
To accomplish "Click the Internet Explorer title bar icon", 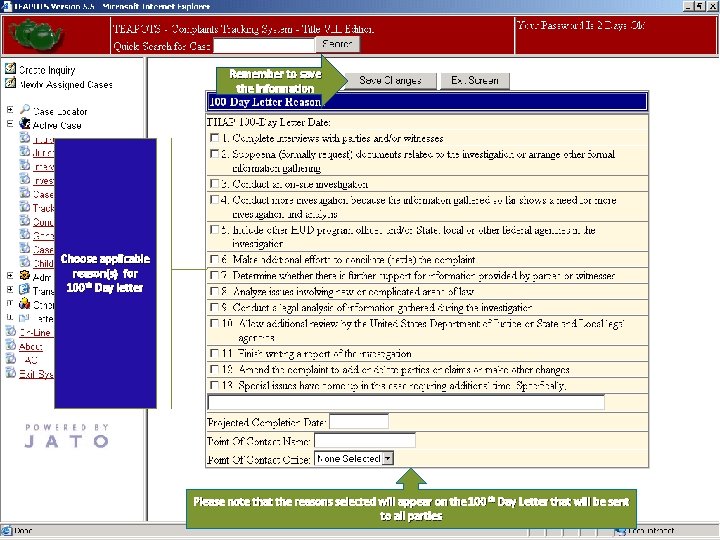I will [6, 6].
